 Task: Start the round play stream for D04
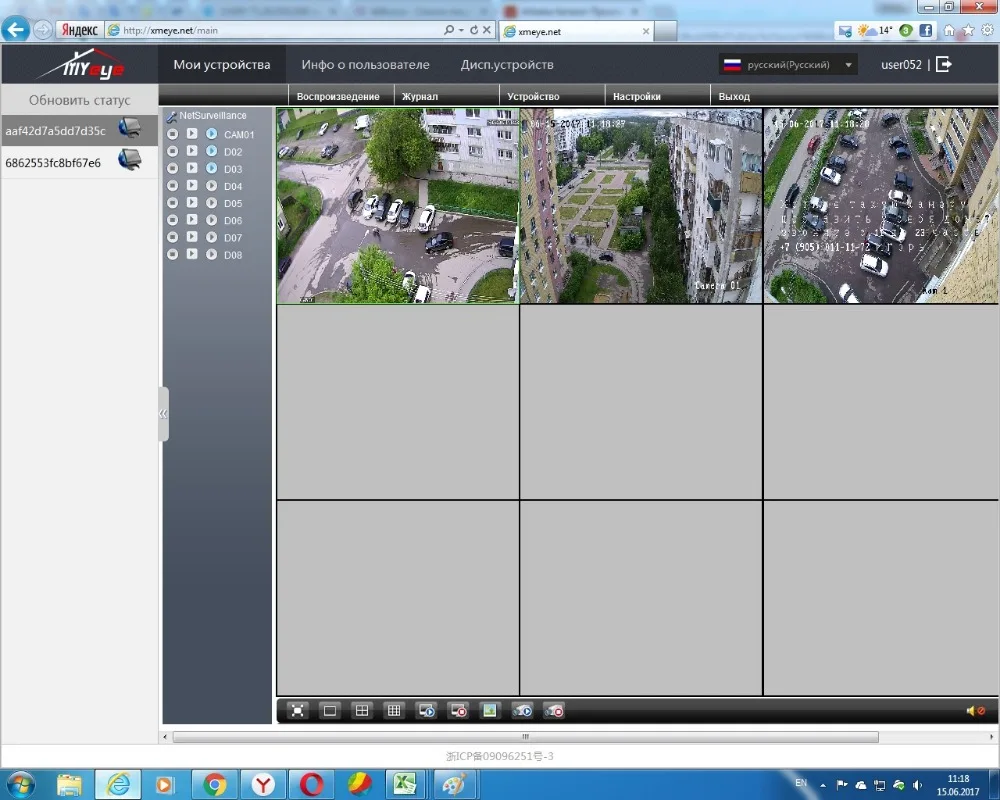coord(212,186)
